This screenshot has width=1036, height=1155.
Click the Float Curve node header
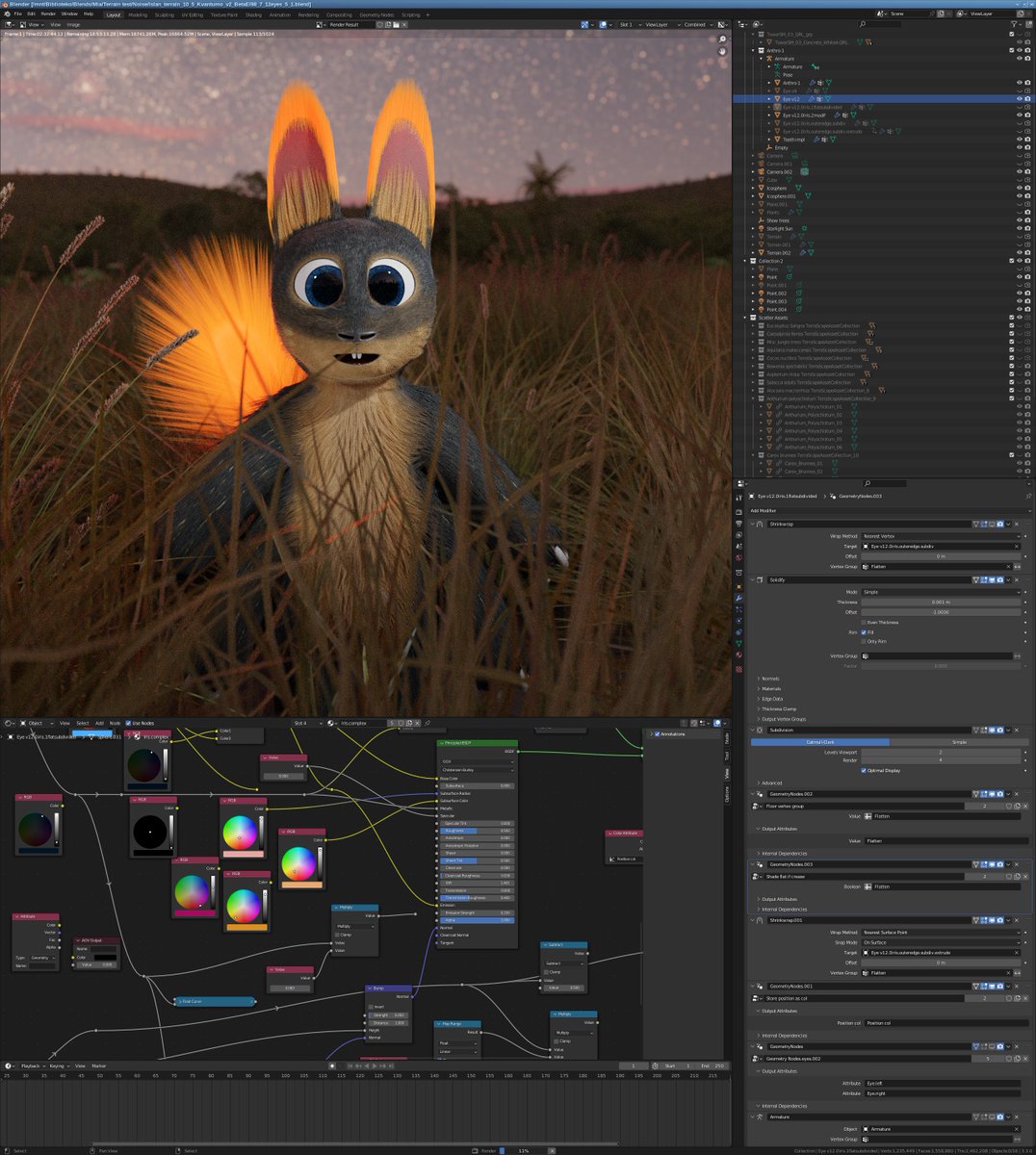215,1001
